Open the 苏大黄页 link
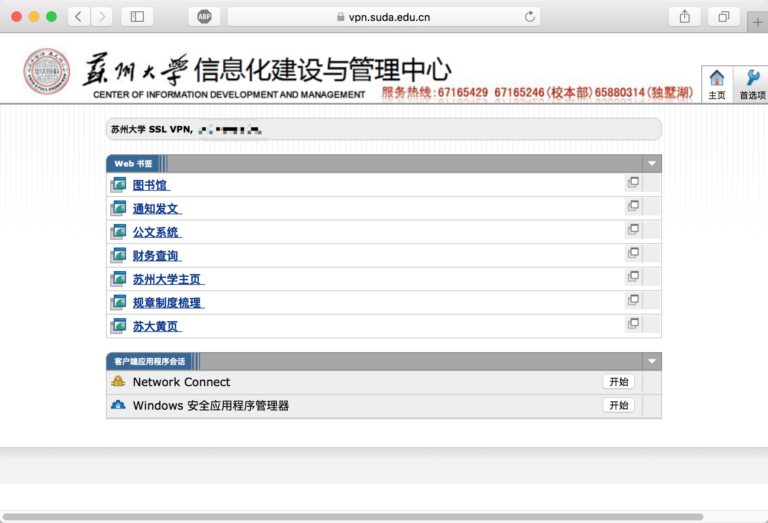This screenshot has height=523, width=768. pyautogui.click(x=156, y=326)
